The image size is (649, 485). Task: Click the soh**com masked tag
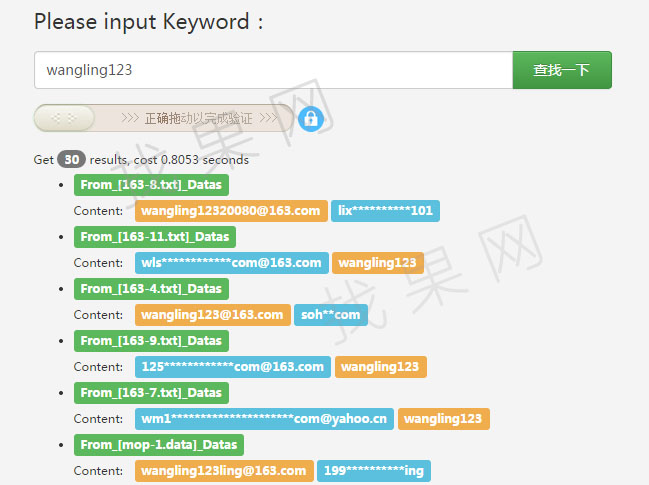pos(331,315)
